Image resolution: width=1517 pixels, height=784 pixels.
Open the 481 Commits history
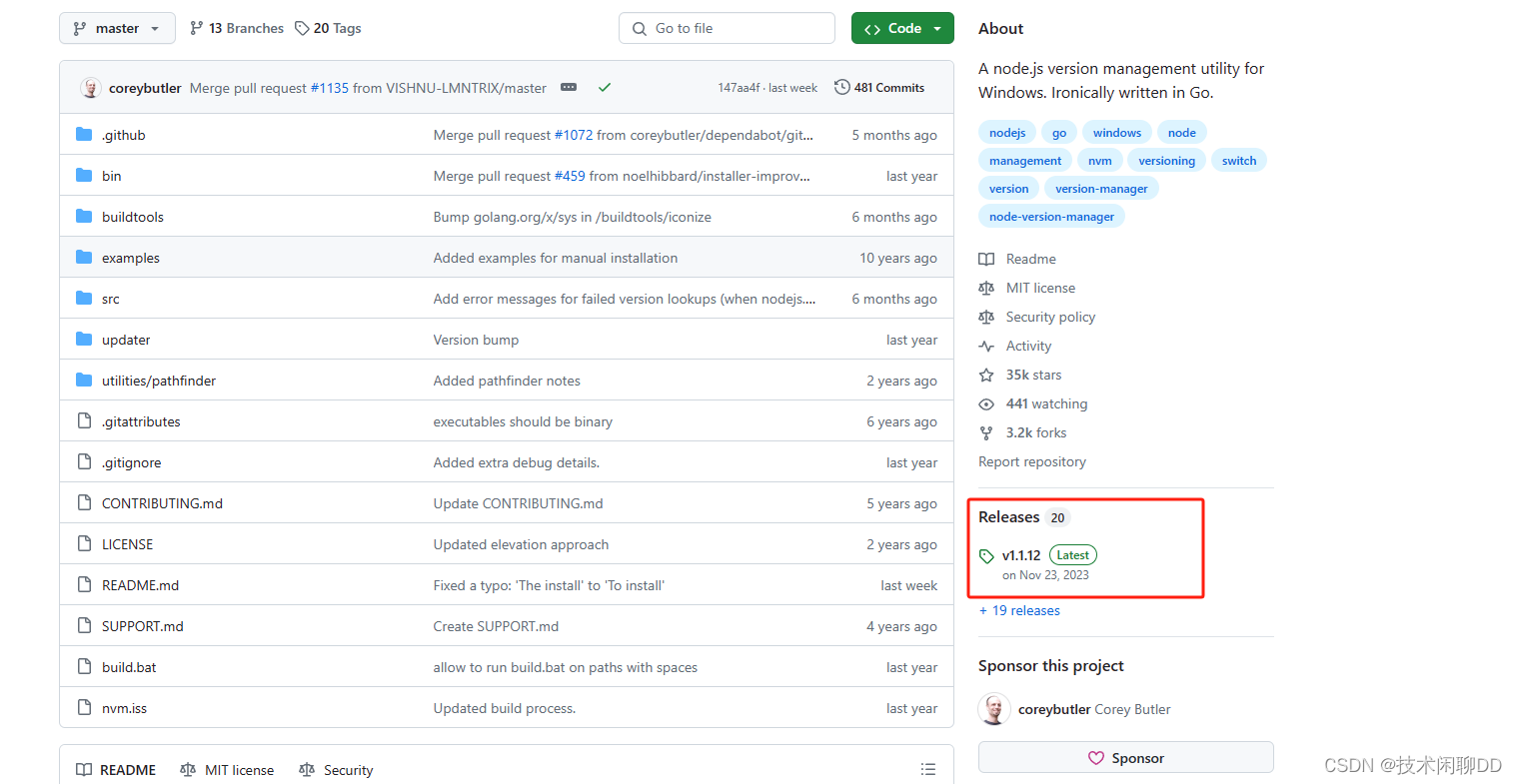tap(879, 88)
